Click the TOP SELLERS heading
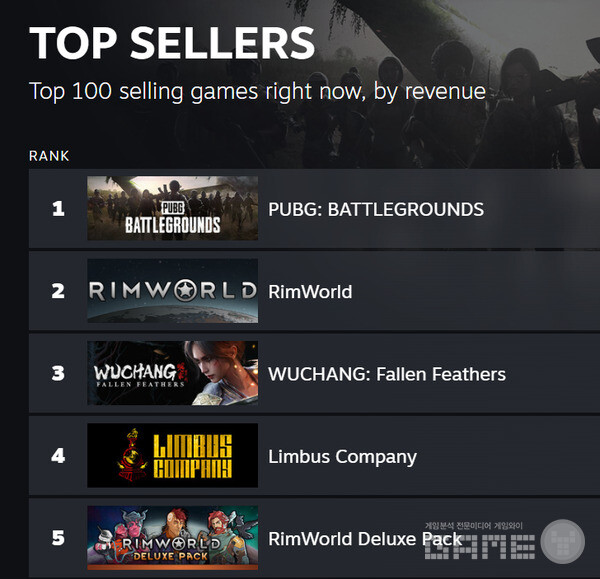Viewport: 600px width, 579px height. tap(172, 43)
